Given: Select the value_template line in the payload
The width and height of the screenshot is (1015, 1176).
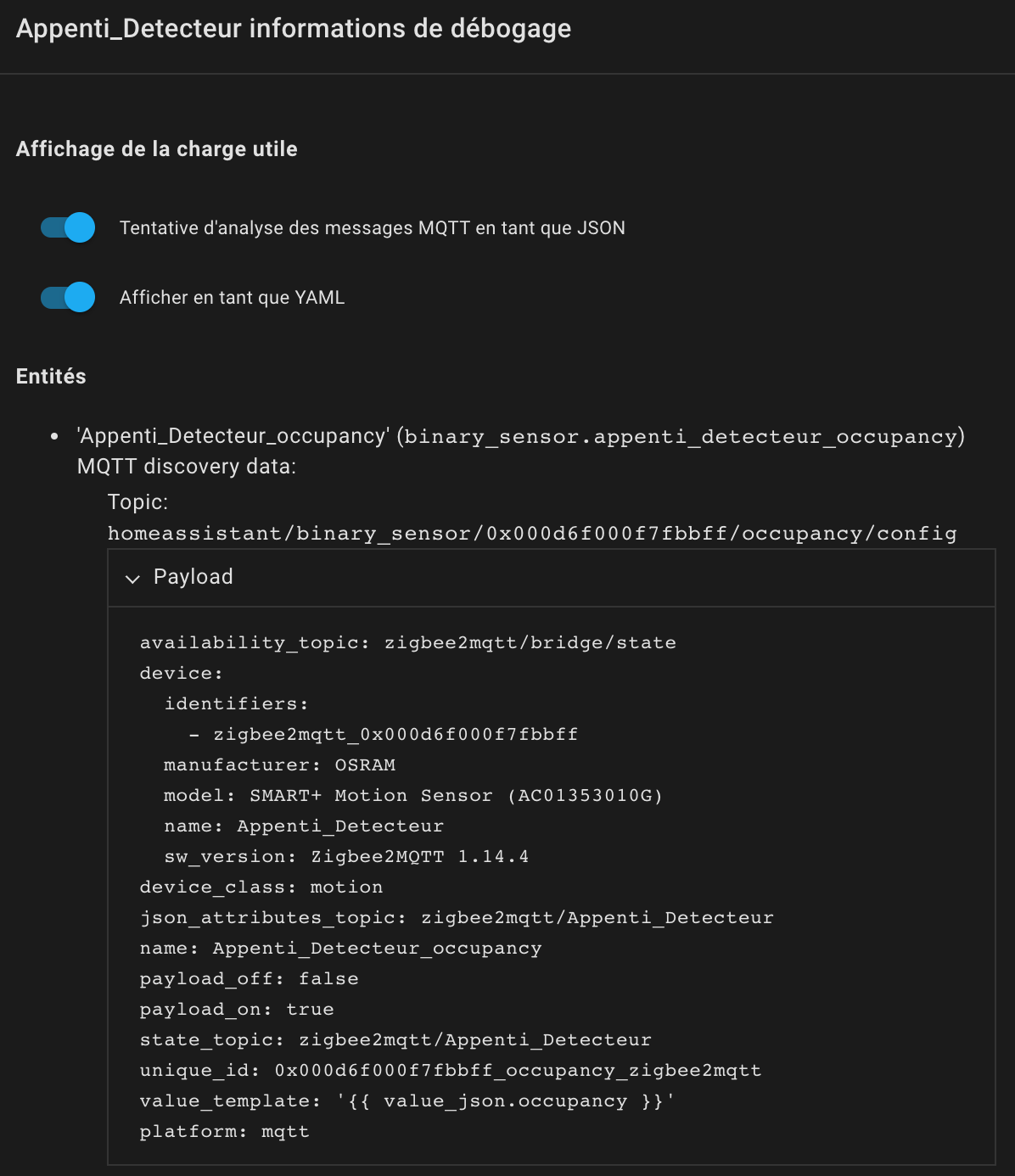Looking at the screenshot, I should (x=407, y=1100).
